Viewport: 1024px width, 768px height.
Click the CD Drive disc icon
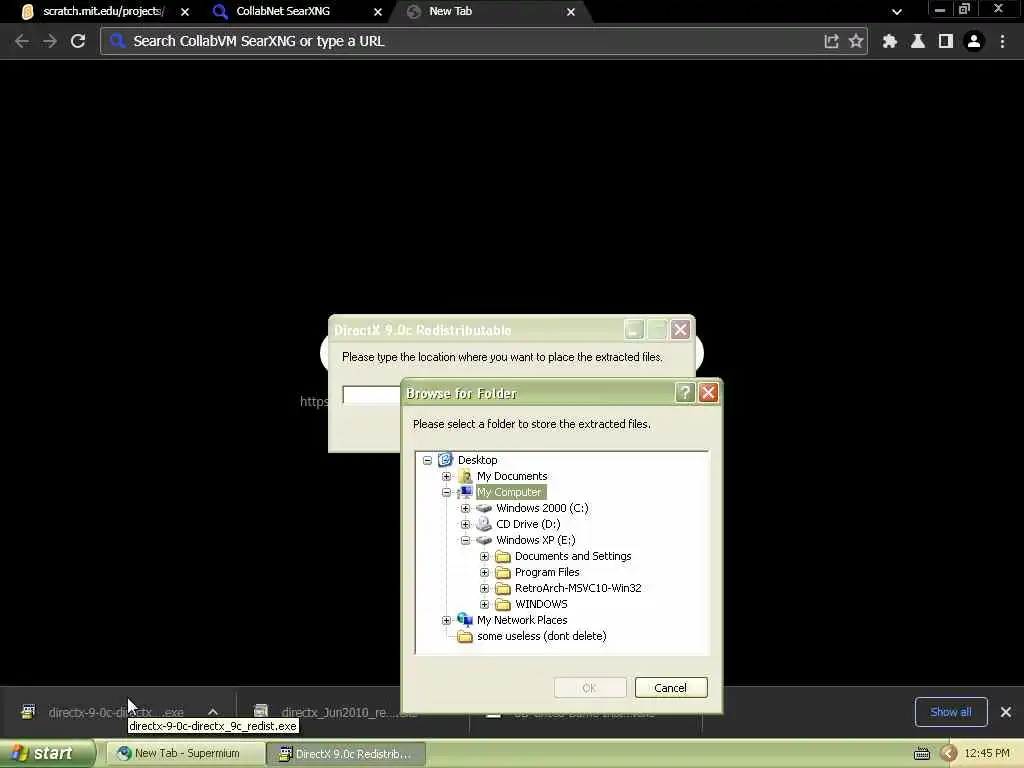[x=484, y=524]
